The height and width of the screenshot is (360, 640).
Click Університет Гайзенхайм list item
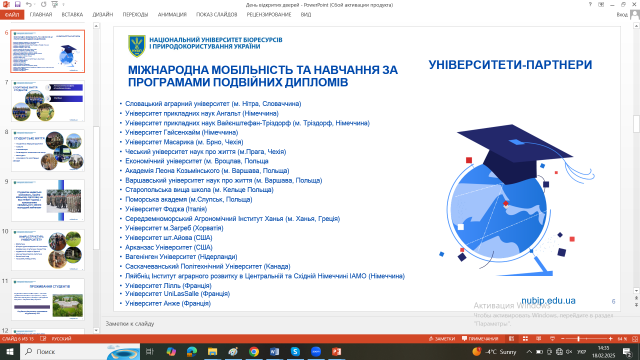pos(181,132)
